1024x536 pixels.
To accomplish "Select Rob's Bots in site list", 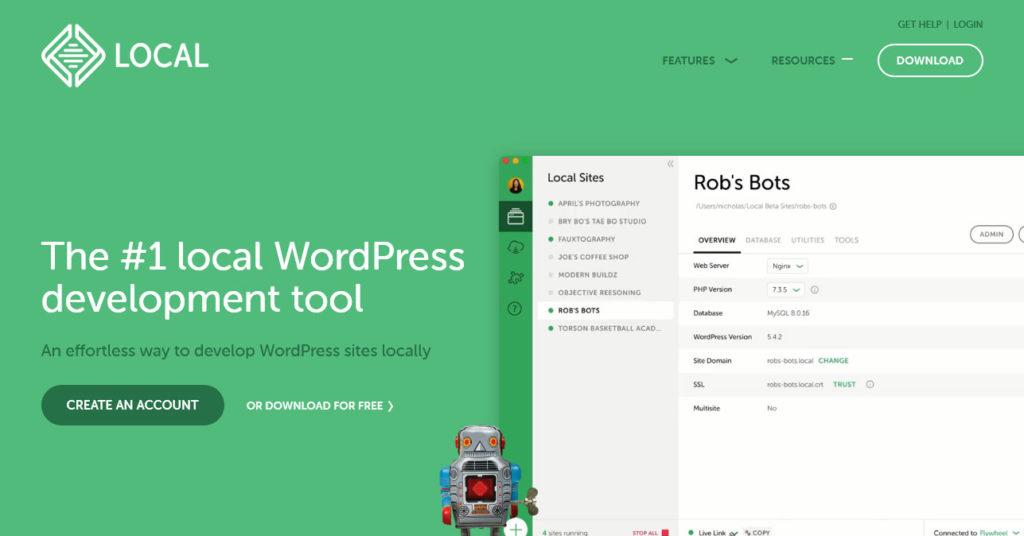I will click(x=605, y=311).
